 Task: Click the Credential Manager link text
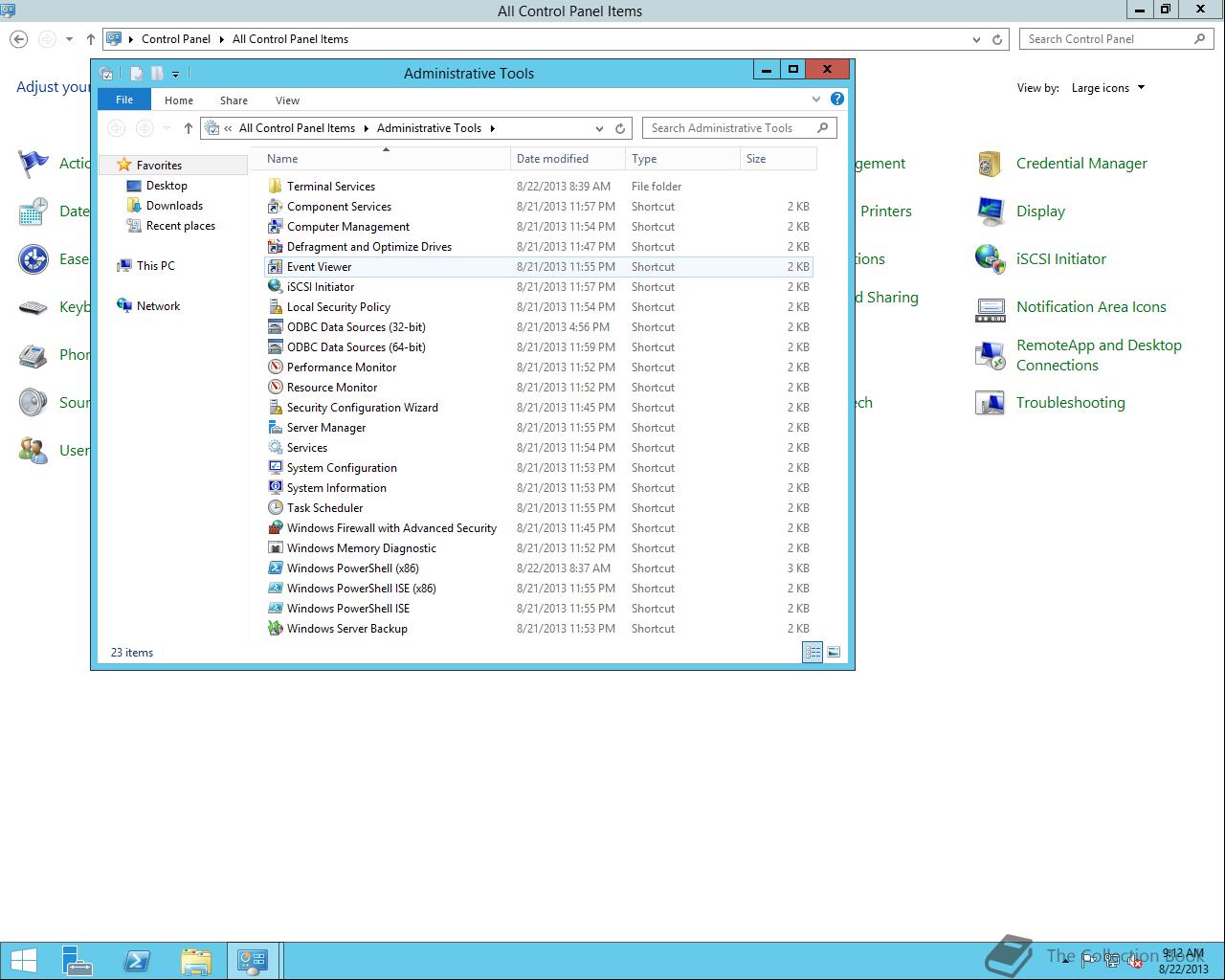1081,164
